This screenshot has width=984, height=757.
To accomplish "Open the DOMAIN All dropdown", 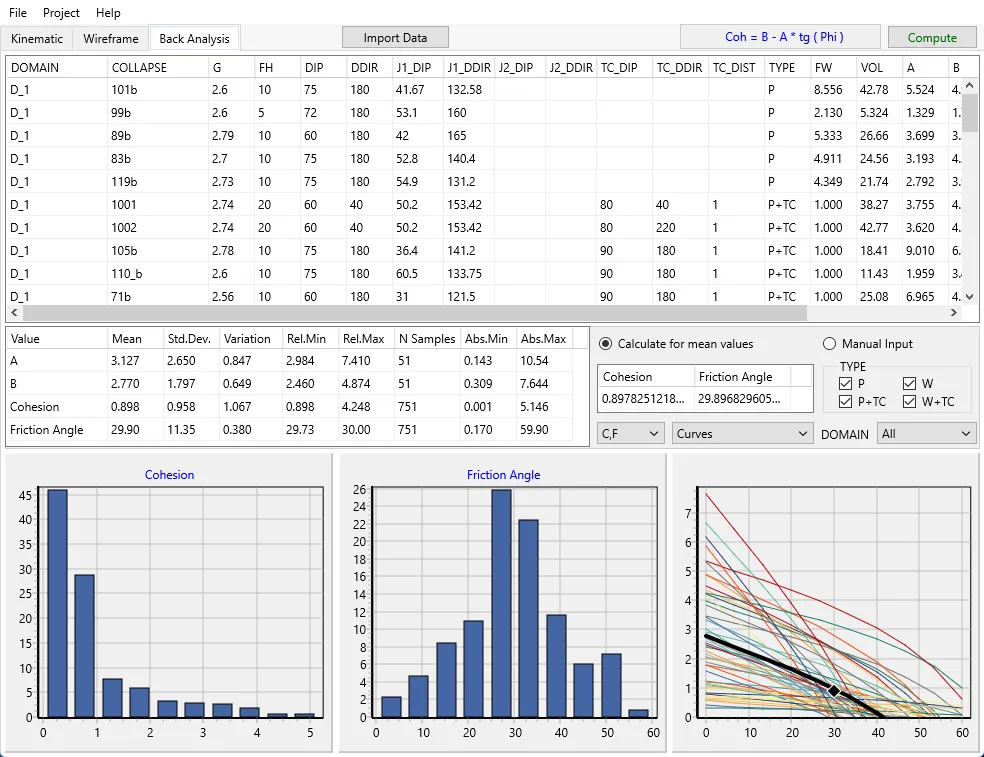I will point(926,434).
